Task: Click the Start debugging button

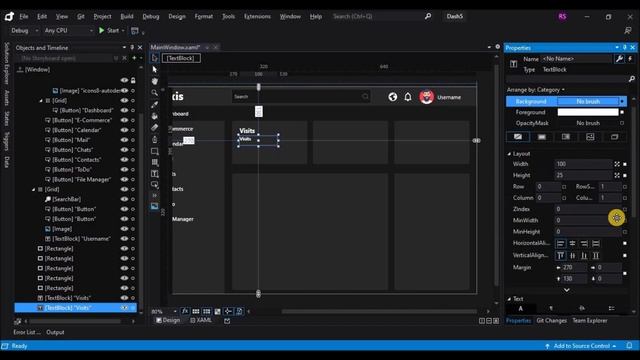Action: point(109,31)
